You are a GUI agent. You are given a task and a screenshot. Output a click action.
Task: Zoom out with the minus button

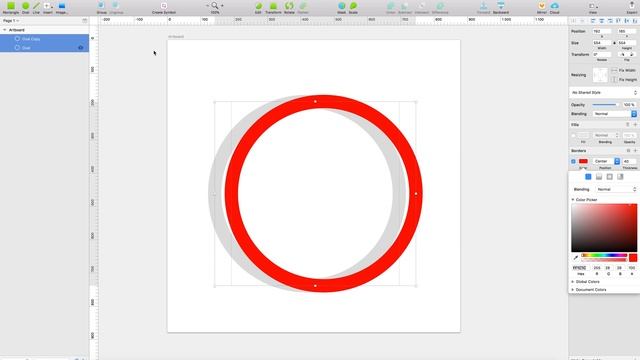(x=207, y=6)
